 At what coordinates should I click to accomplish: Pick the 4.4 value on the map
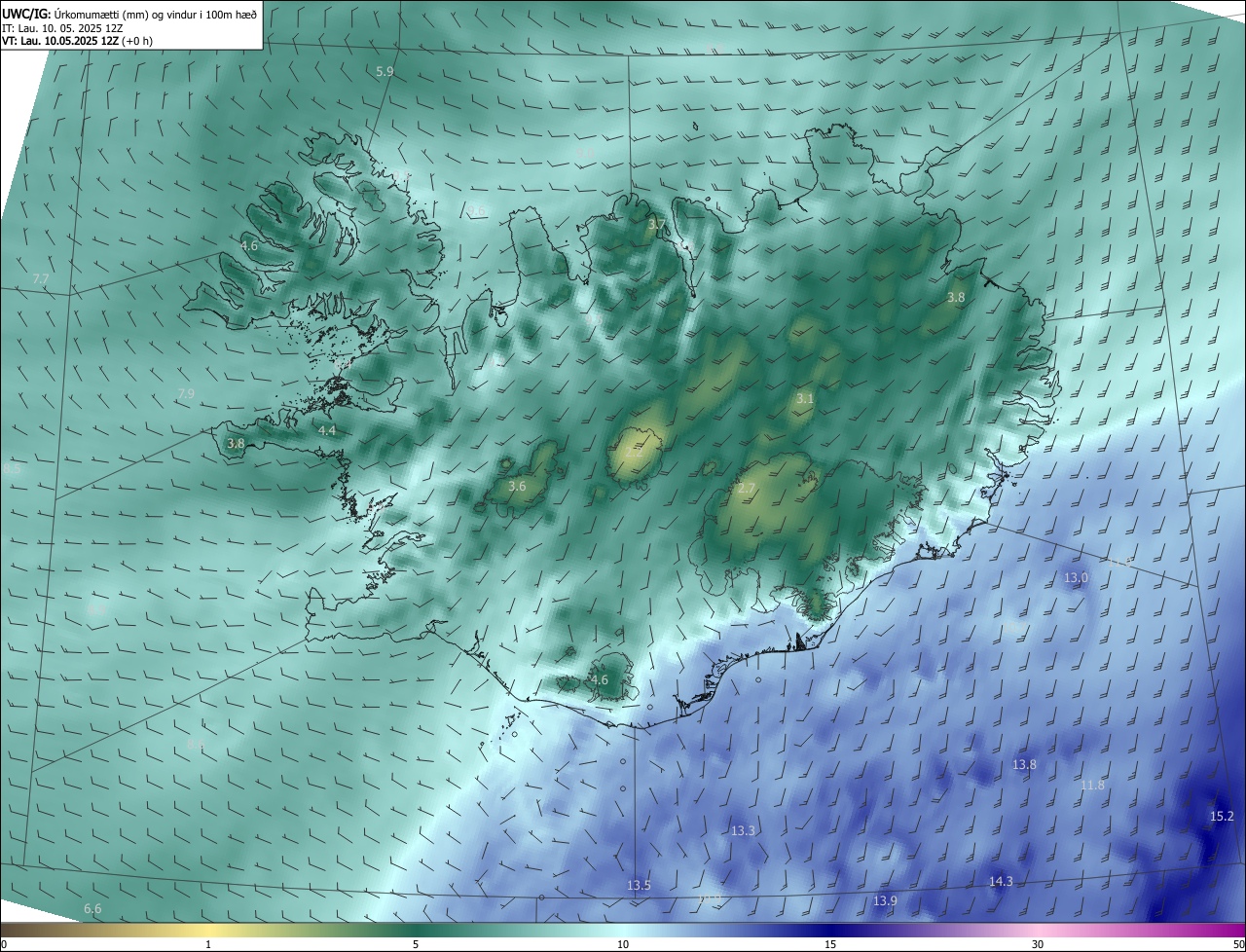[327, 431]
